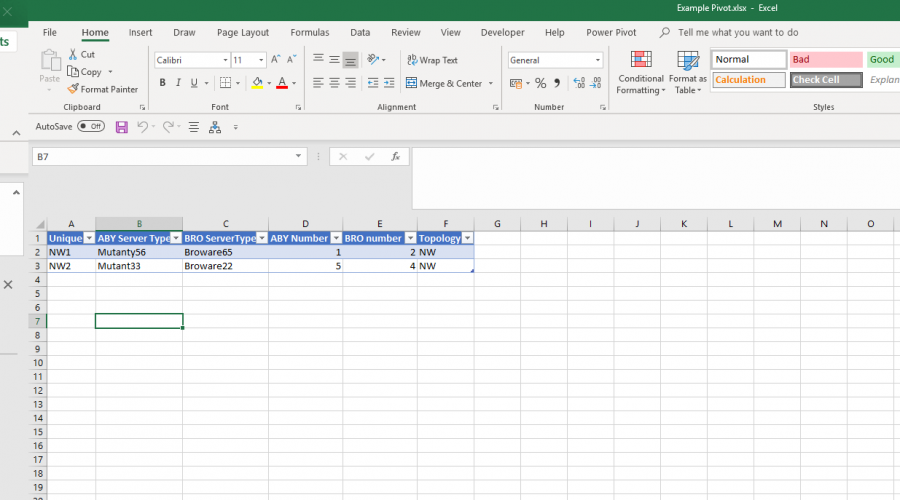This screenshot has width=900, height=500.
Task: Expand Merge & Center options arrow
Action: pos(491,83)
